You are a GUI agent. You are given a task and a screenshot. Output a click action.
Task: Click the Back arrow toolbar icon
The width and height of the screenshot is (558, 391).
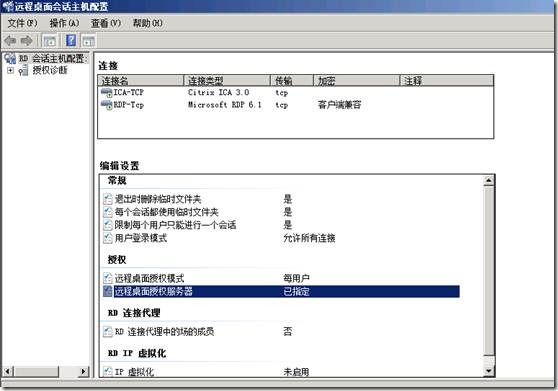[x=10, y=41]
